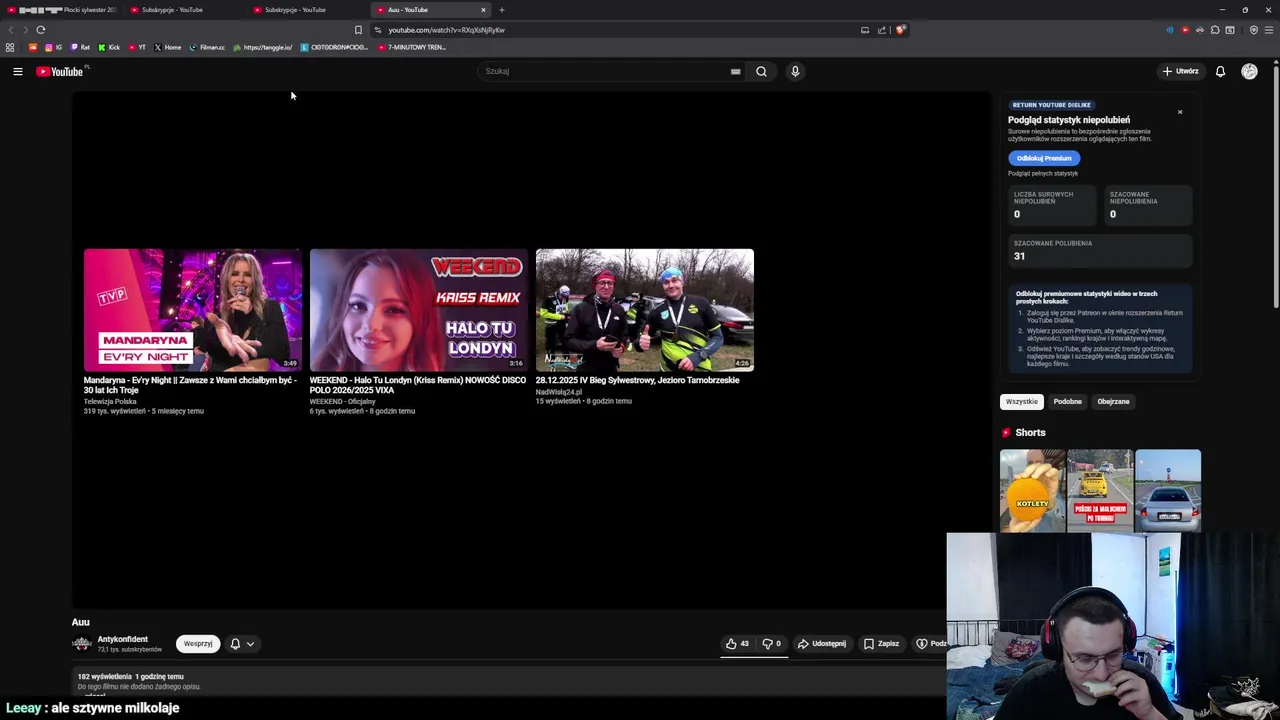
Task: Open YouTube notifications bell at top
Action: (1220, 71)
